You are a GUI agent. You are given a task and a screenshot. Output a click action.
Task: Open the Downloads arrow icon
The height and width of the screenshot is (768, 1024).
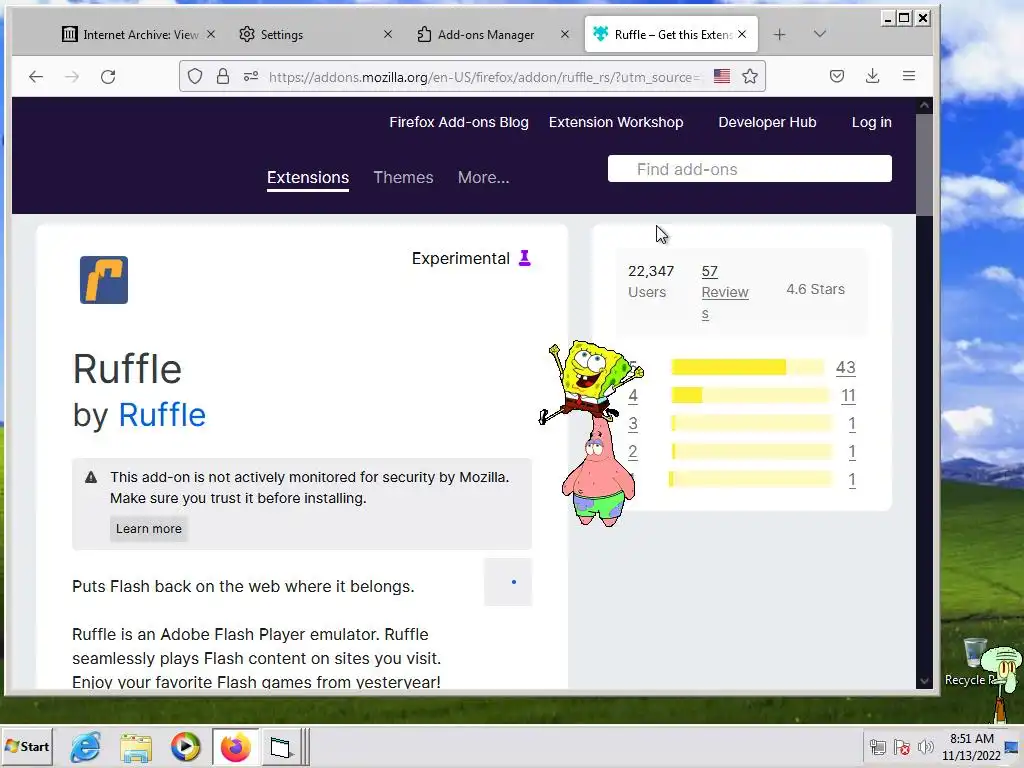pyautogui.click(x=872, y=76)
